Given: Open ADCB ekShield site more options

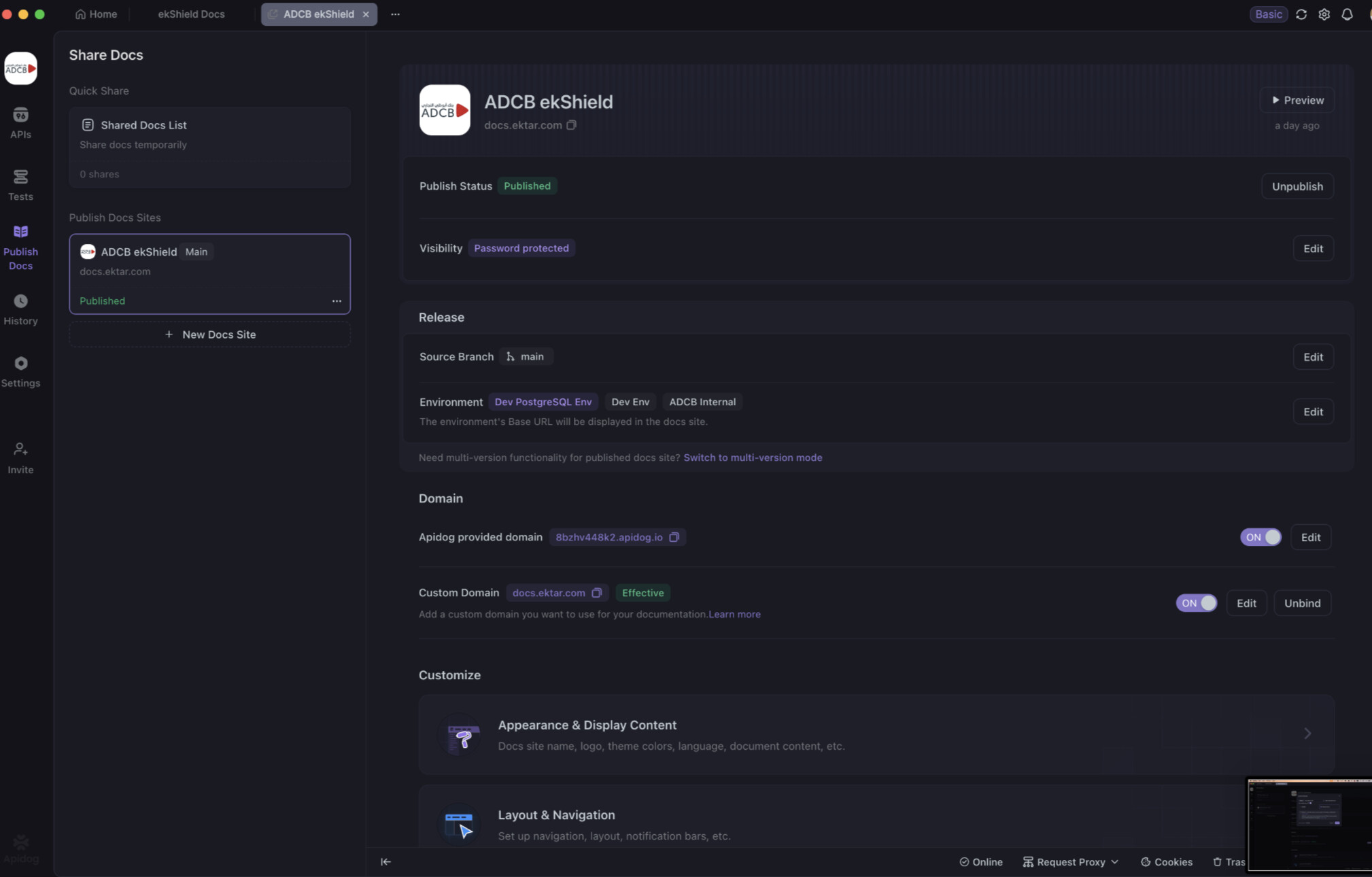Looking at the screenshot, I should pos(337,300).
